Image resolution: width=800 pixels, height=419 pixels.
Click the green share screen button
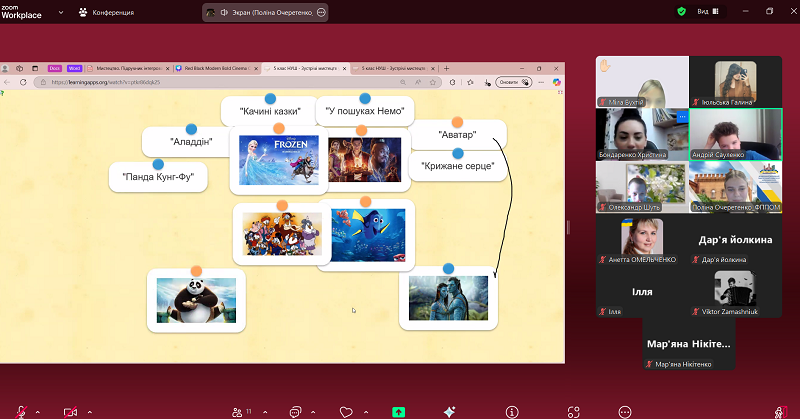[398, 412]
